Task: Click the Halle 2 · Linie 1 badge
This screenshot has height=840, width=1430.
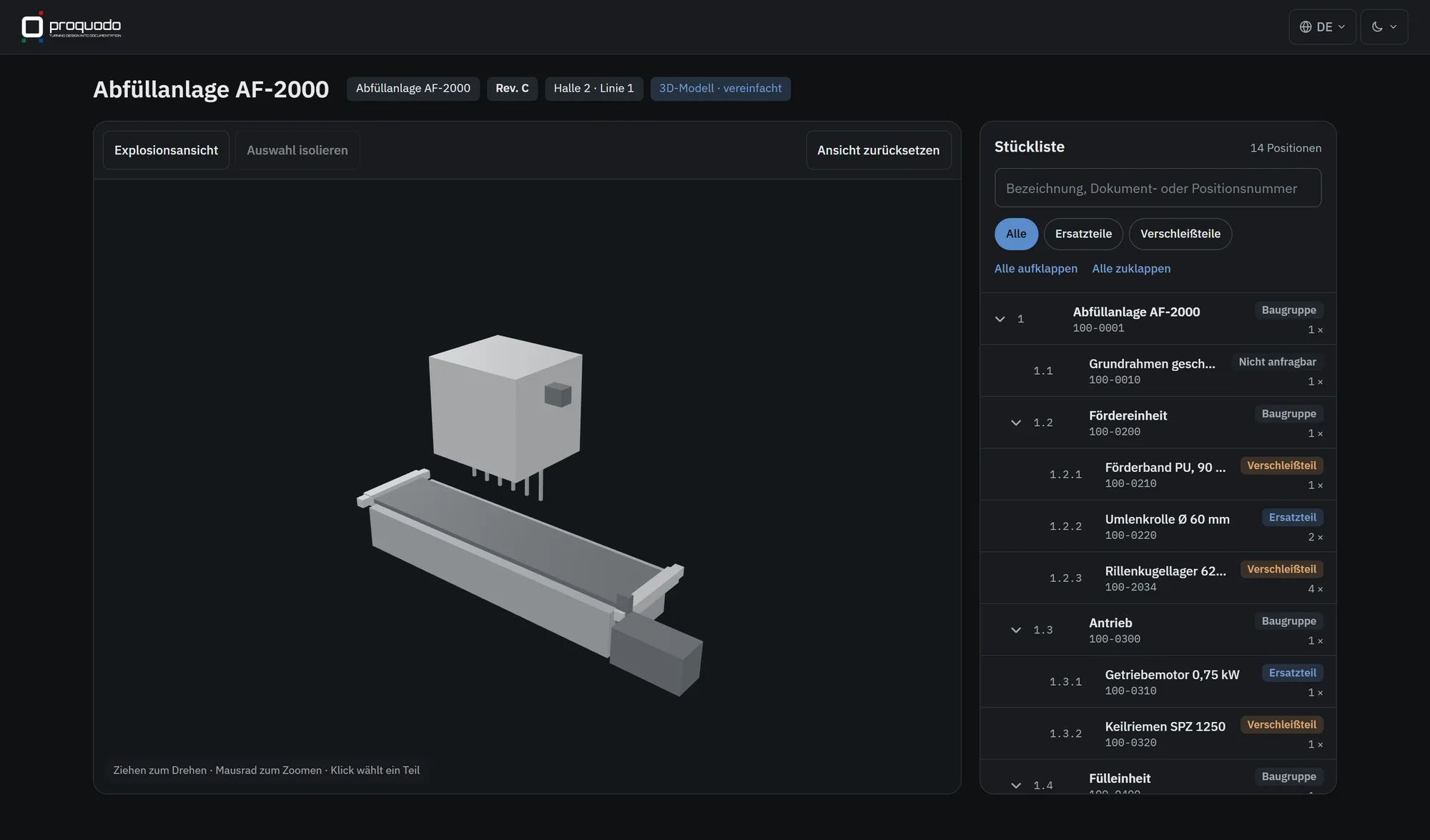Action: 593,89
